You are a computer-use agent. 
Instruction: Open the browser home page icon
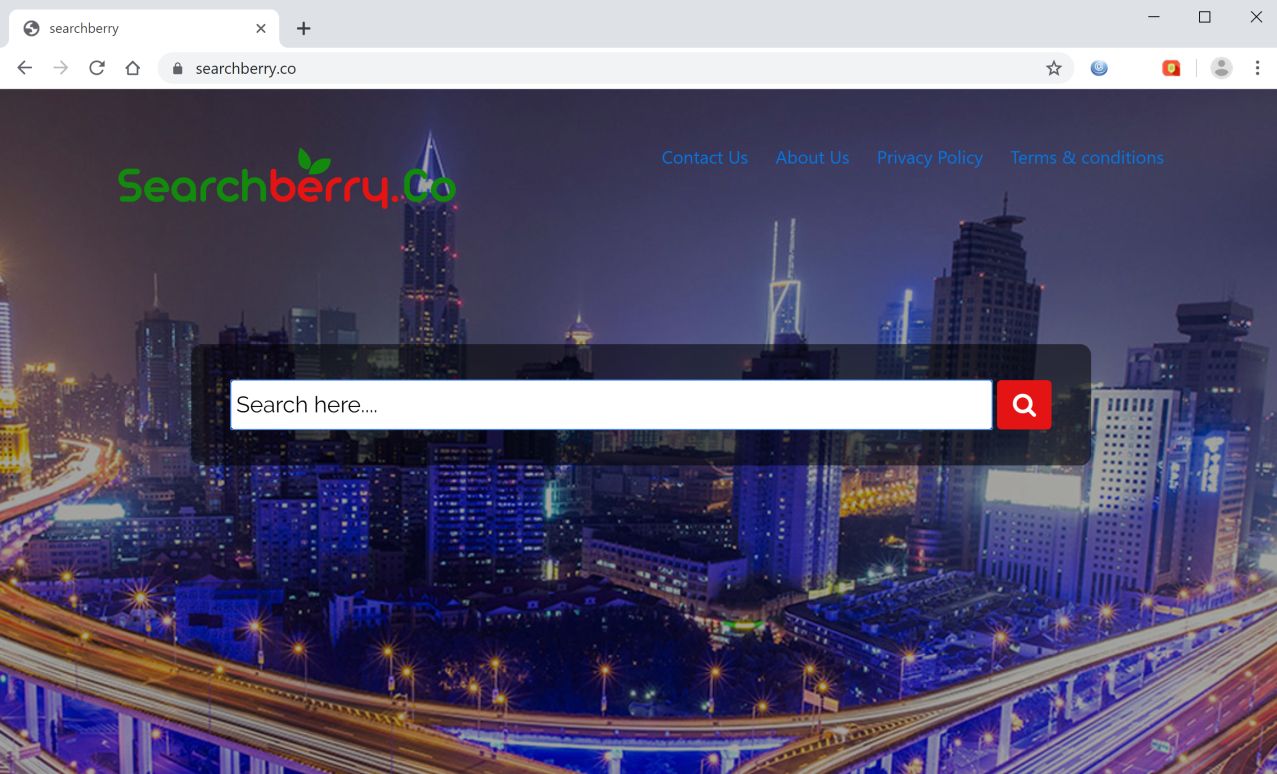[x=133, y=68]
